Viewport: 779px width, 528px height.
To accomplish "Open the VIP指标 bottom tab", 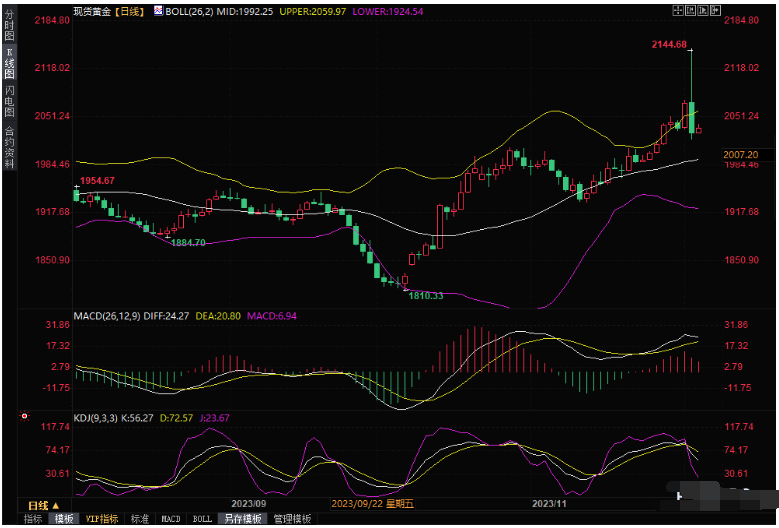I will (102, 519).
